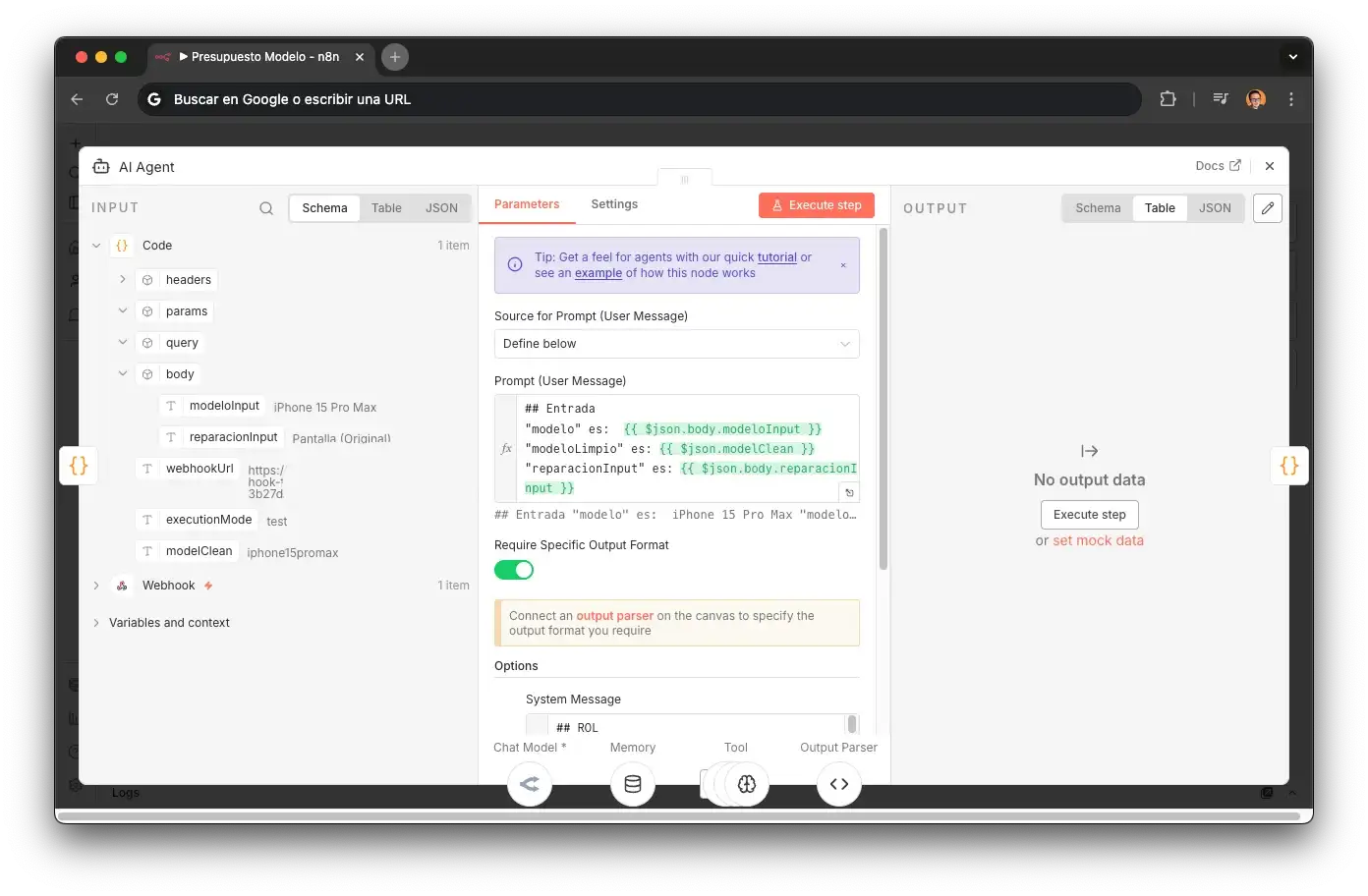
Task: Collapse the body tree item
Action: tap(122, 373)
